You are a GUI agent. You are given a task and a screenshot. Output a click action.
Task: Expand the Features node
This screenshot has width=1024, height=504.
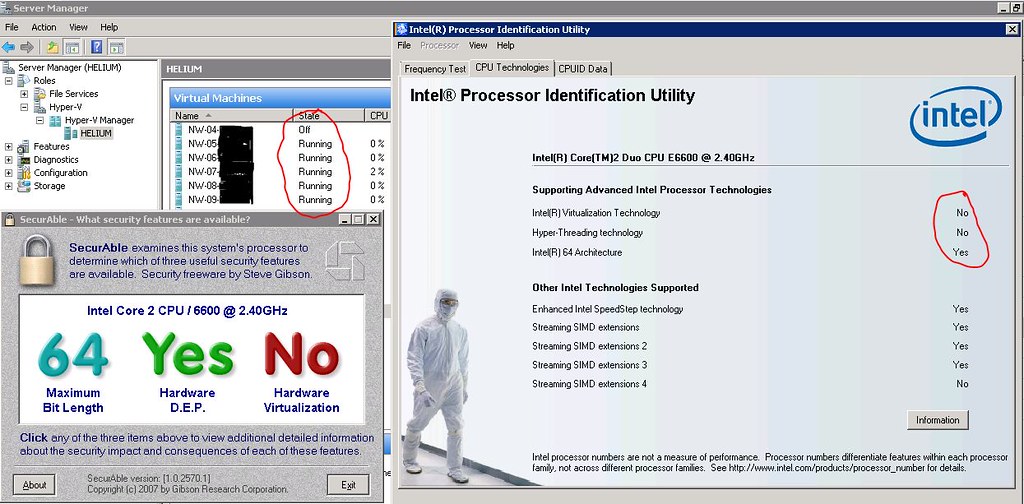(9, 146)
